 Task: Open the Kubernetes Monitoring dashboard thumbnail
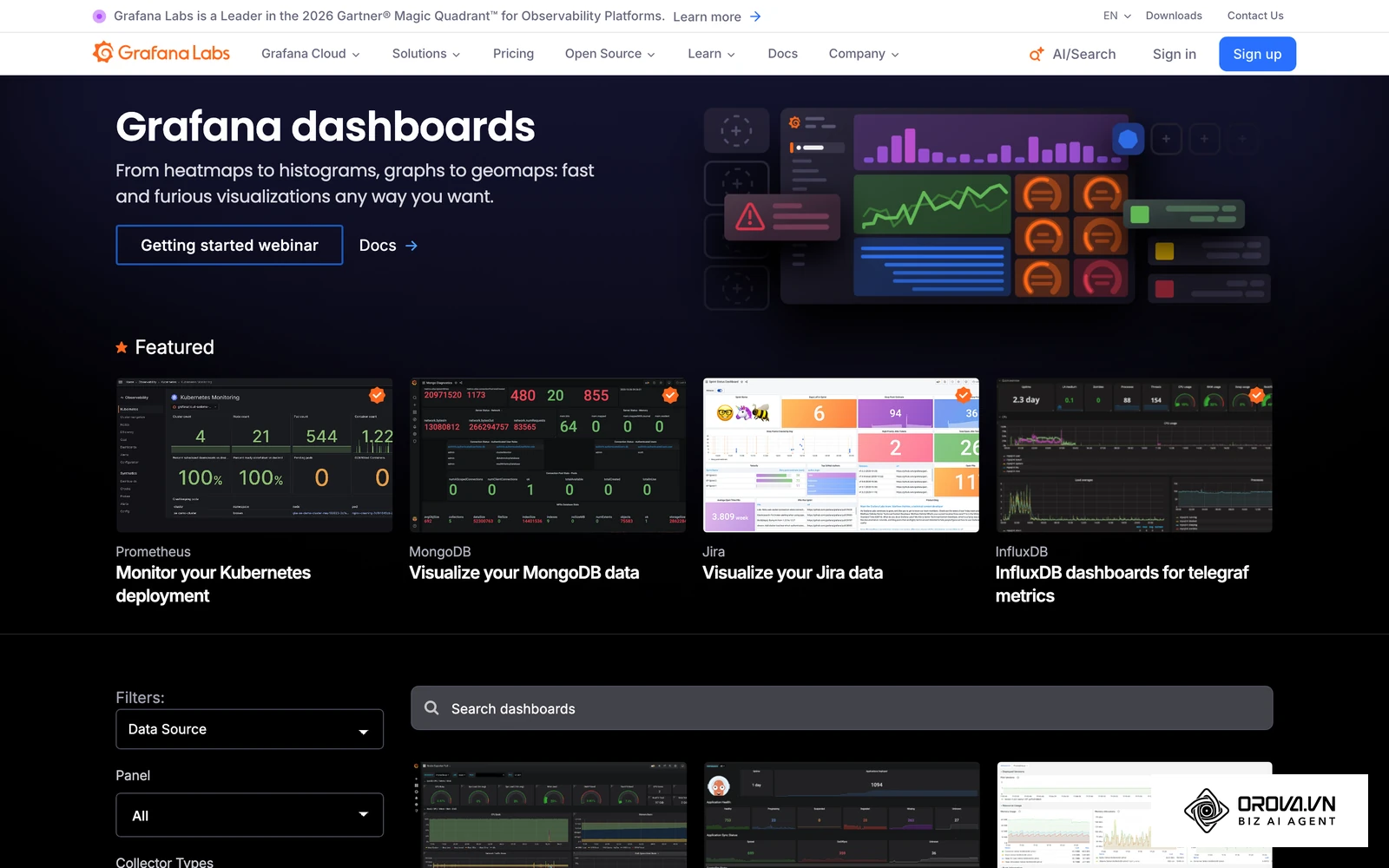254,455
